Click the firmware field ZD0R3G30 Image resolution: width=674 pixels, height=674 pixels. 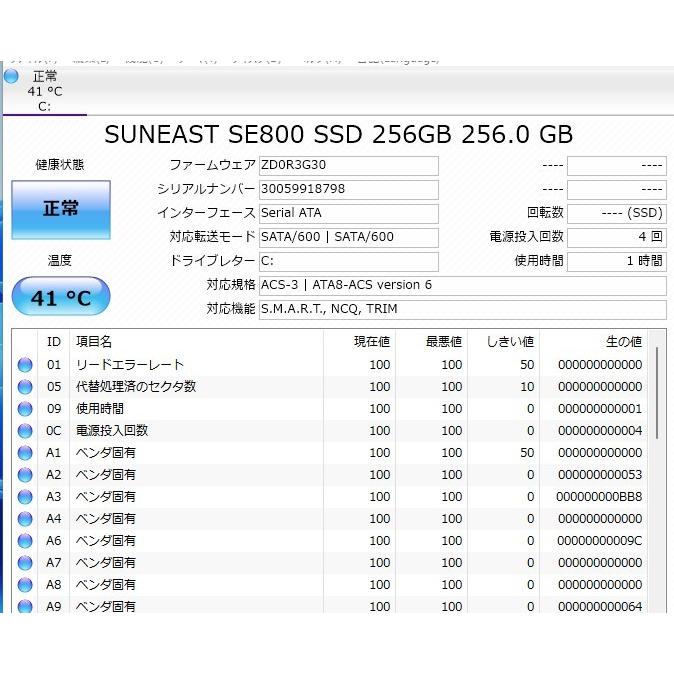349,165
